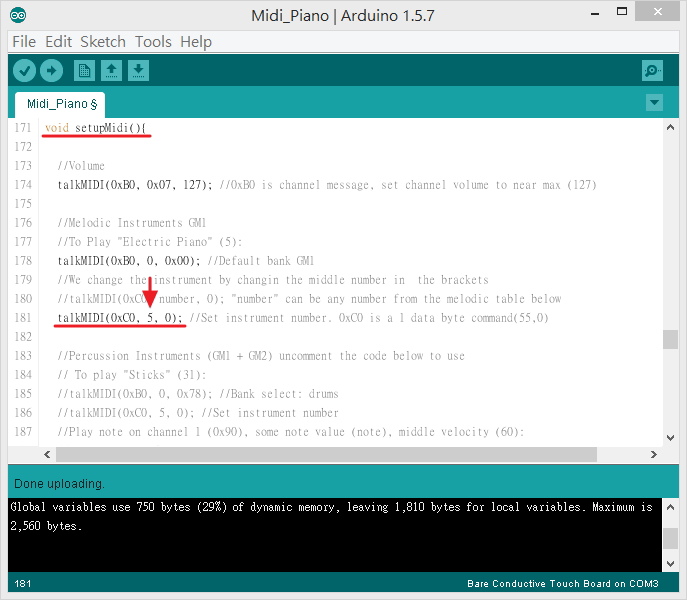Close the Arduino window
The image size is (687, 600).
657,11
